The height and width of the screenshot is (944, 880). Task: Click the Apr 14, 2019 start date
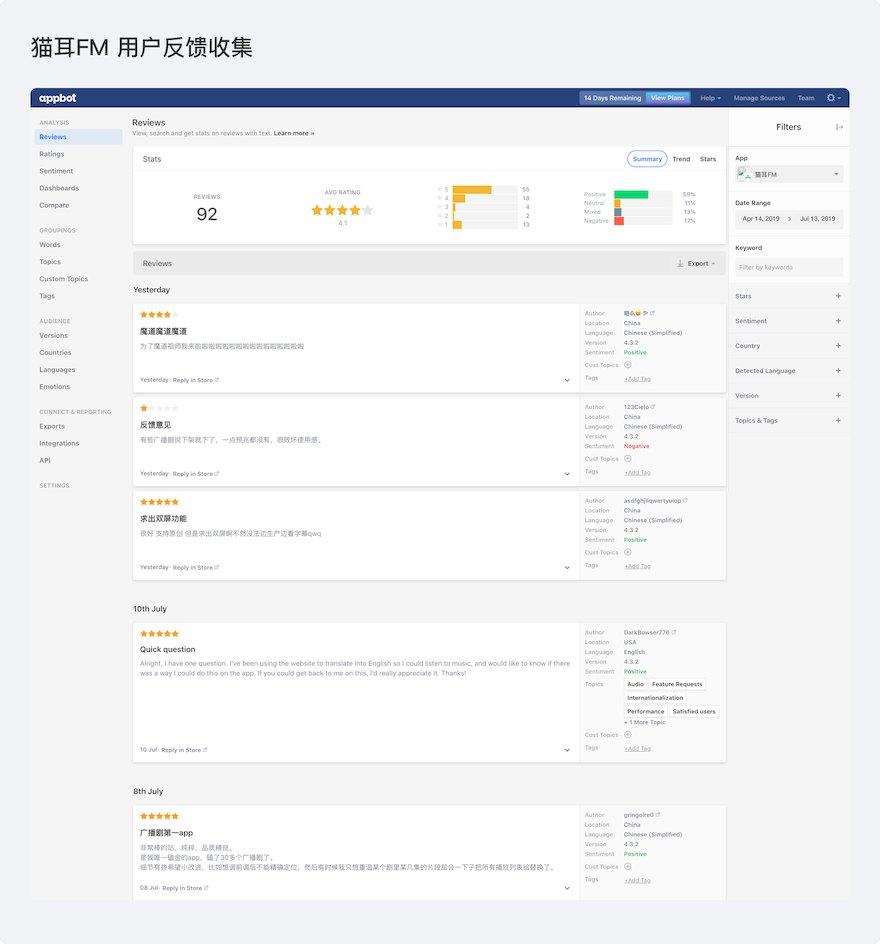click(x=761, y=219)
